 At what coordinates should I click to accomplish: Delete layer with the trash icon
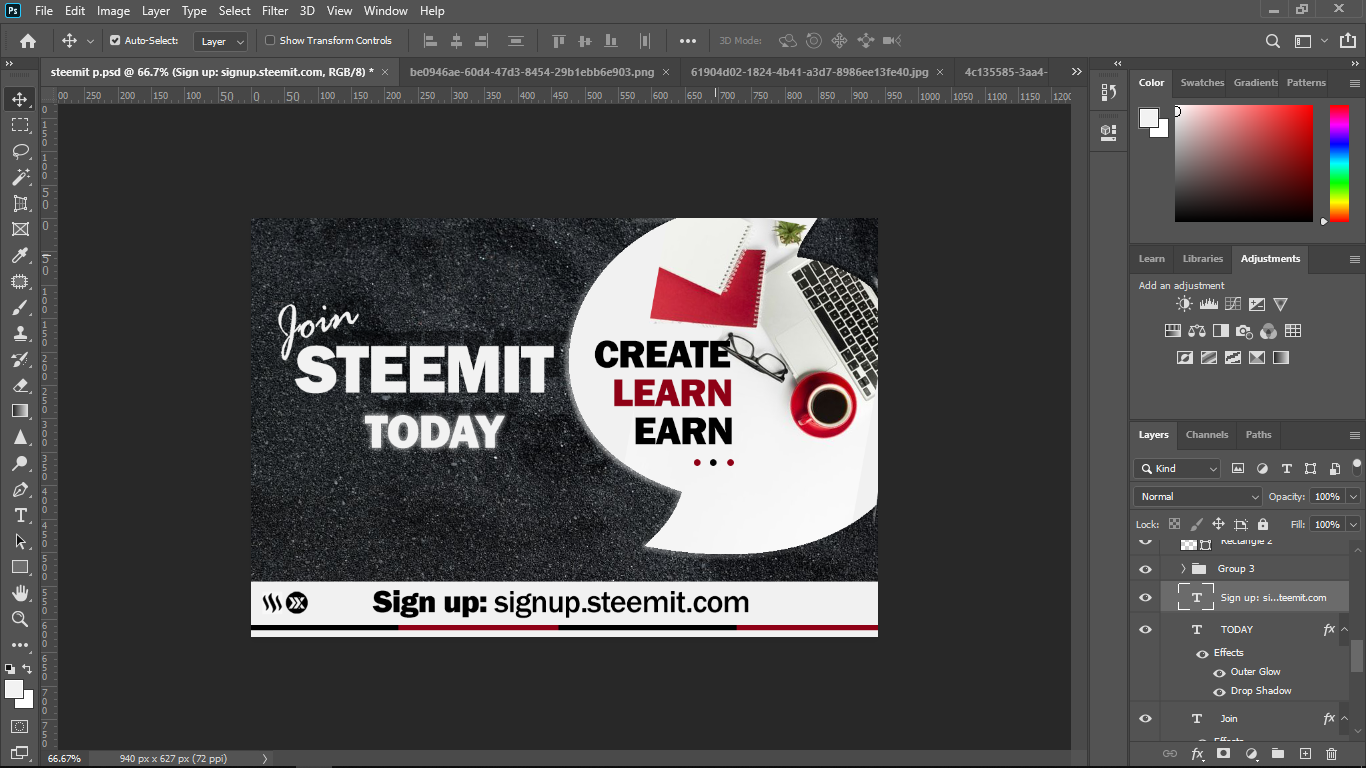(x=1331, y=753)
